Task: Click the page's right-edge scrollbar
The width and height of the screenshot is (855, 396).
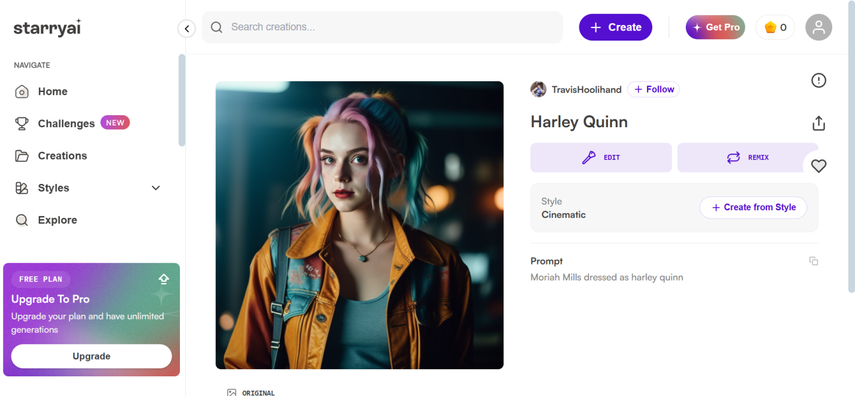Action: coord(851,147)
